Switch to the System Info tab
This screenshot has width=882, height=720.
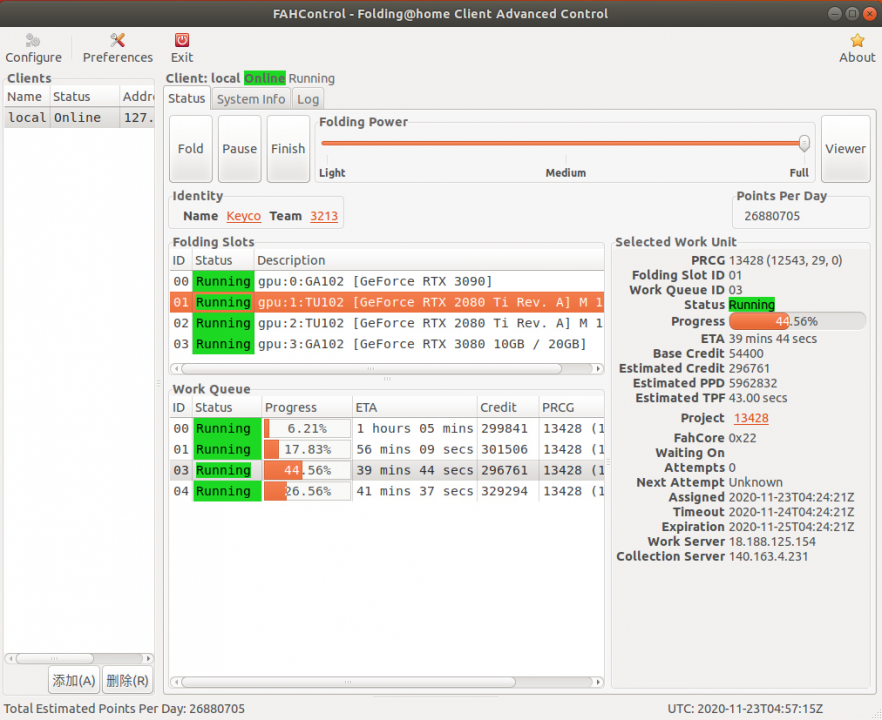click(251, 99)
